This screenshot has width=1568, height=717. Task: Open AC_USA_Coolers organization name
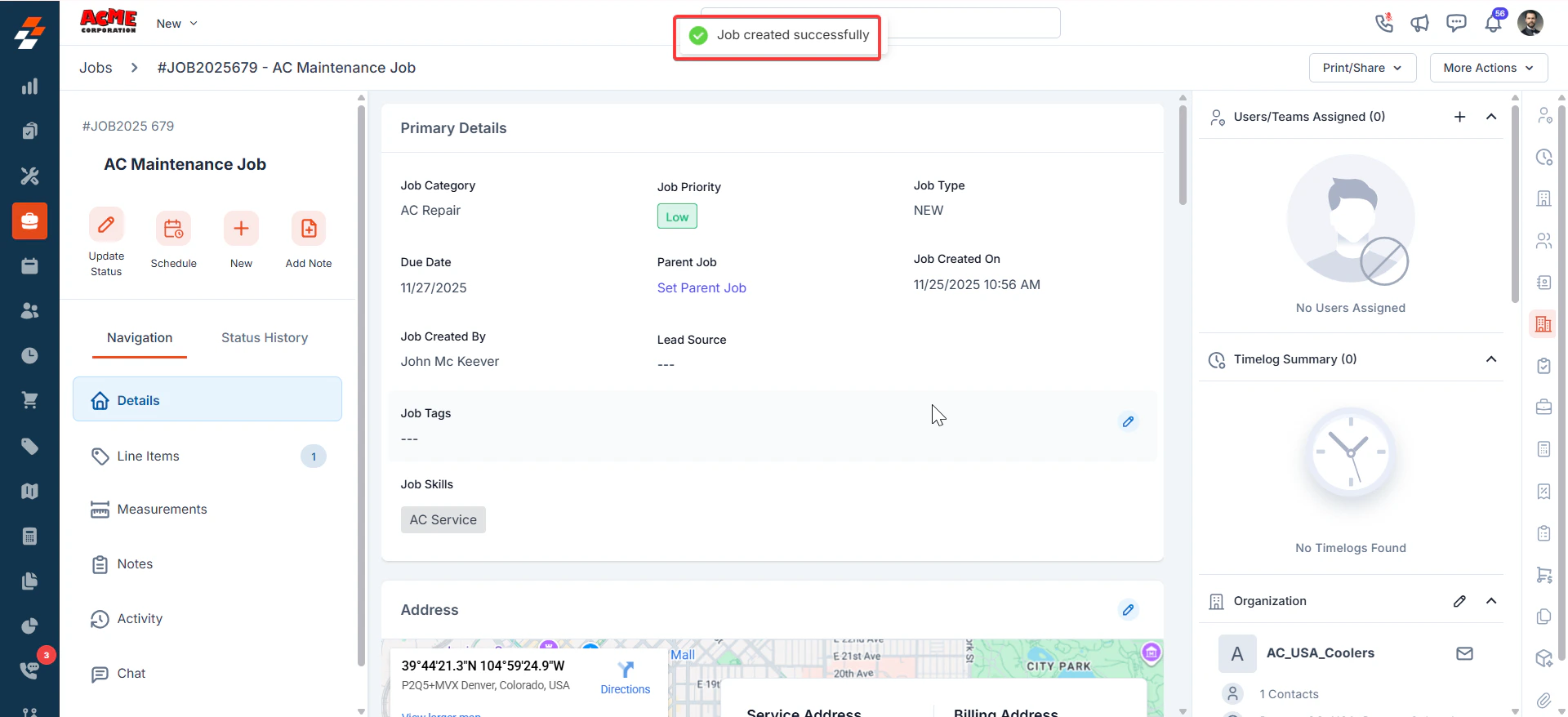click(1320, 653)
